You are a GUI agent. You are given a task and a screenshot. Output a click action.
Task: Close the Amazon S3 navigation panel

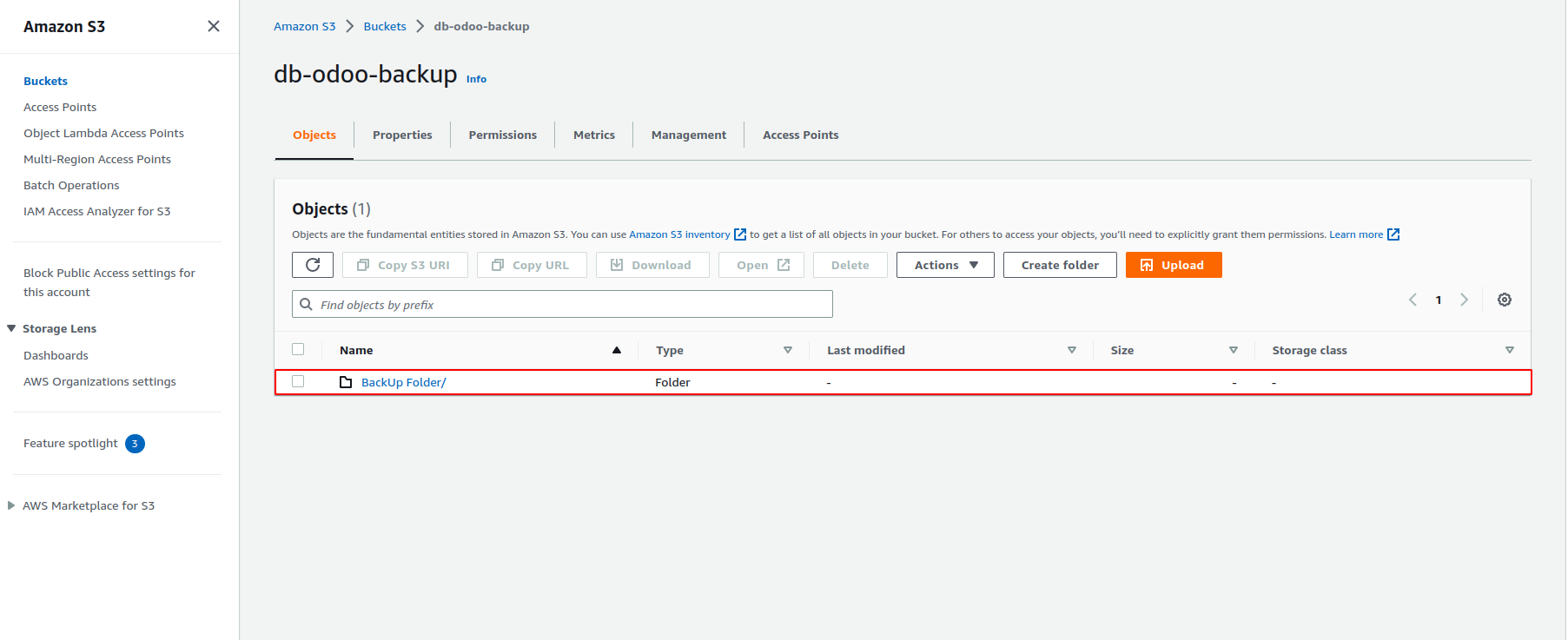coord(214,26)
